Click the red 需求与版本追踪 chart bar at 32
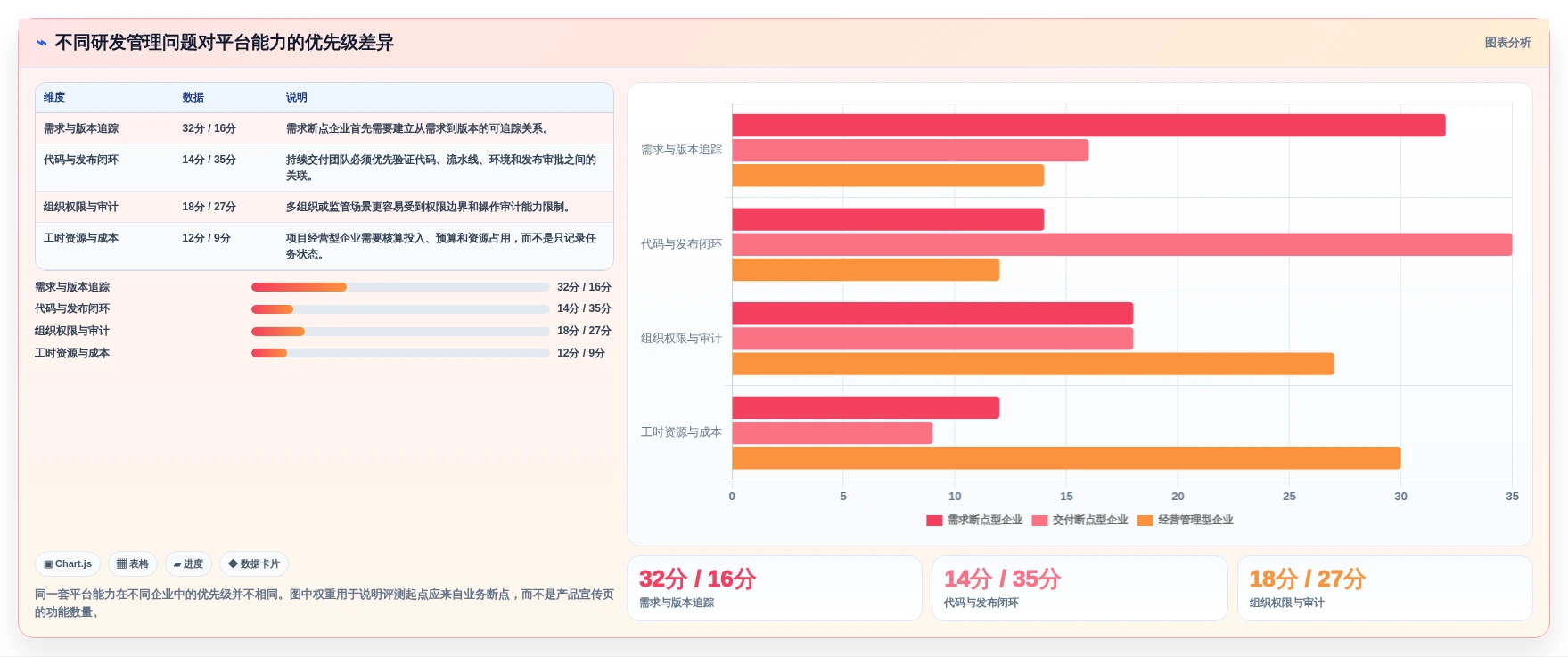 click(x=1088, y=126)
